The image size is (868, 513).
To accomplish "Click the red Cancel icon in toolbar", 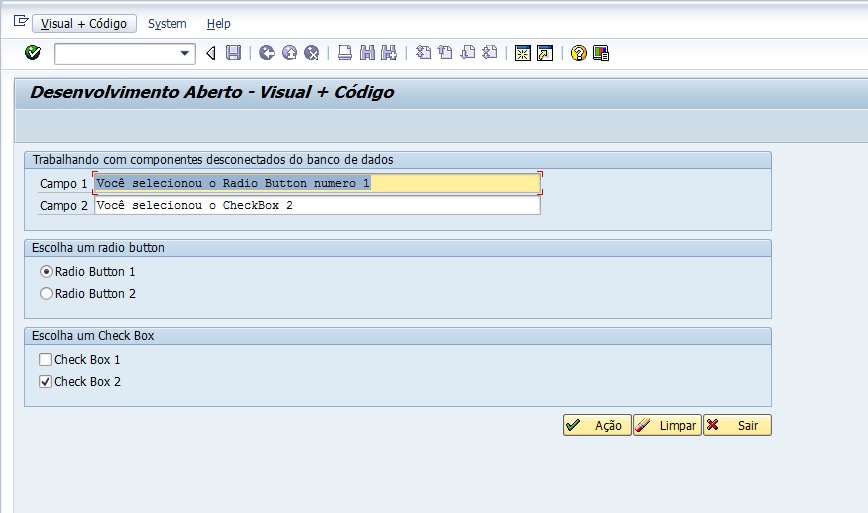I will coord(311,53).
